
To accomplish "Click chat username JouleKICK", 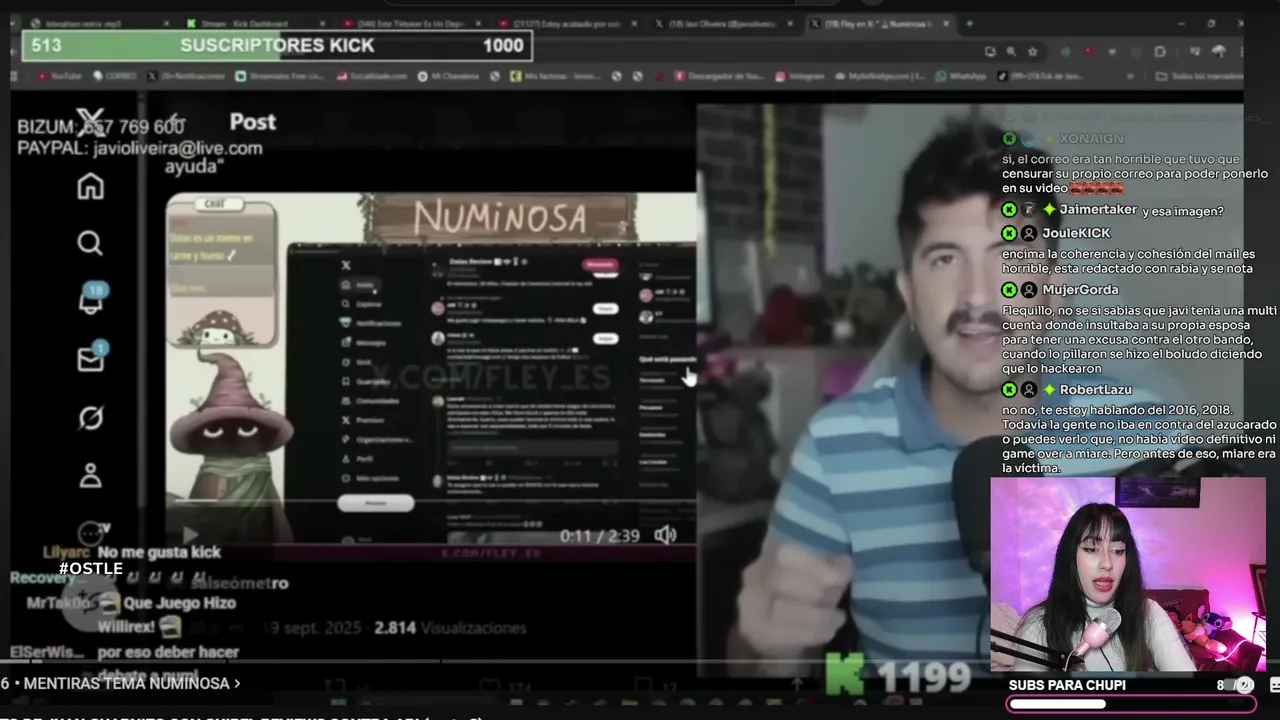I will point(1076,233).
